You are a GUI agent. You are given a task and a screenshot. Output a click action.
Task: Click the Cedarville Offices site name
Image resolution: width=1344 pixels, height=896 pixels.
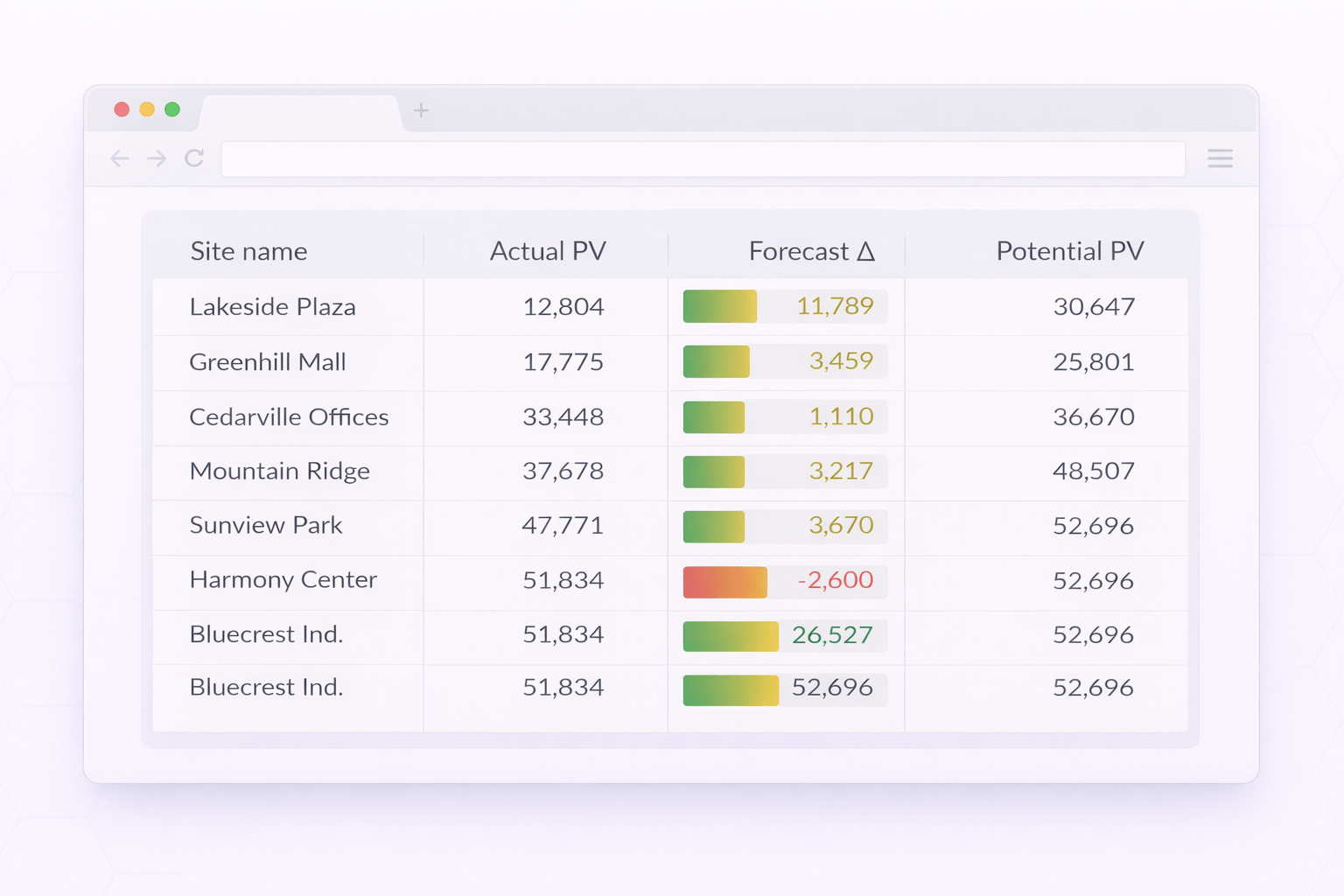coord(289,417)
